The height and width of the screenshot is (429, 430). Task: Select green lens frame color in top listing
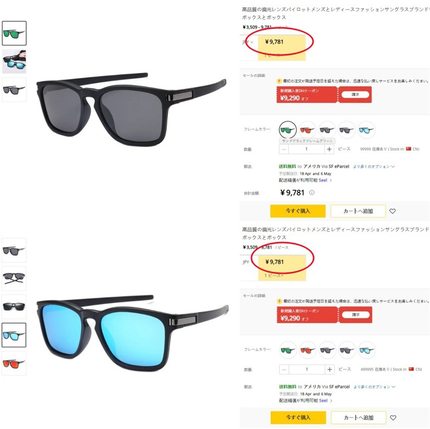[287, 130]
